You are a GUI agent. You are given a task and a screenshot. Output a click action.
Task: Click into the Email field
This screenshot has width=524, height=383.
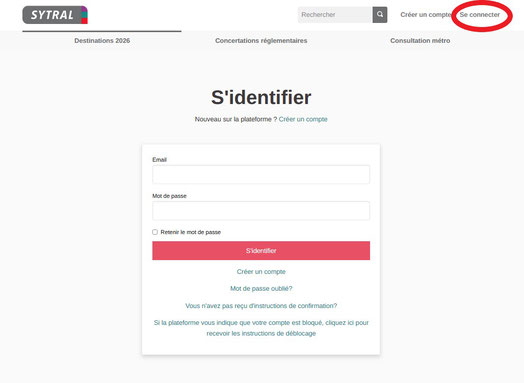pyautogui.click(x=261, y=174)
